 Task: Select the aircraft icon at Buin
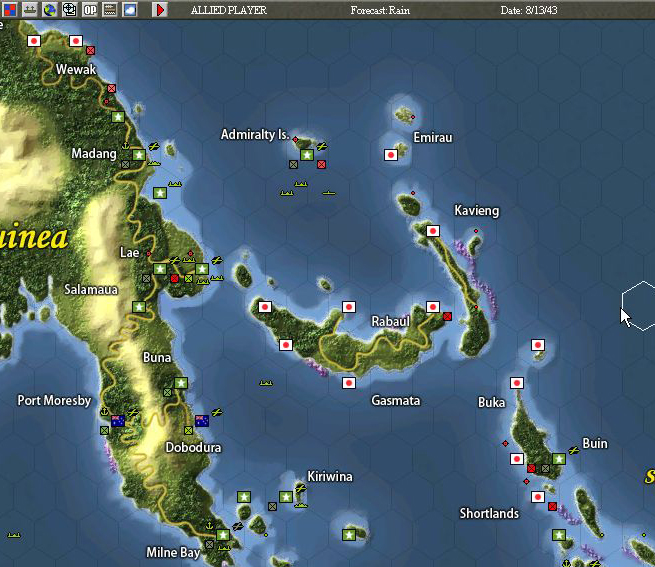tap(574, 450)
